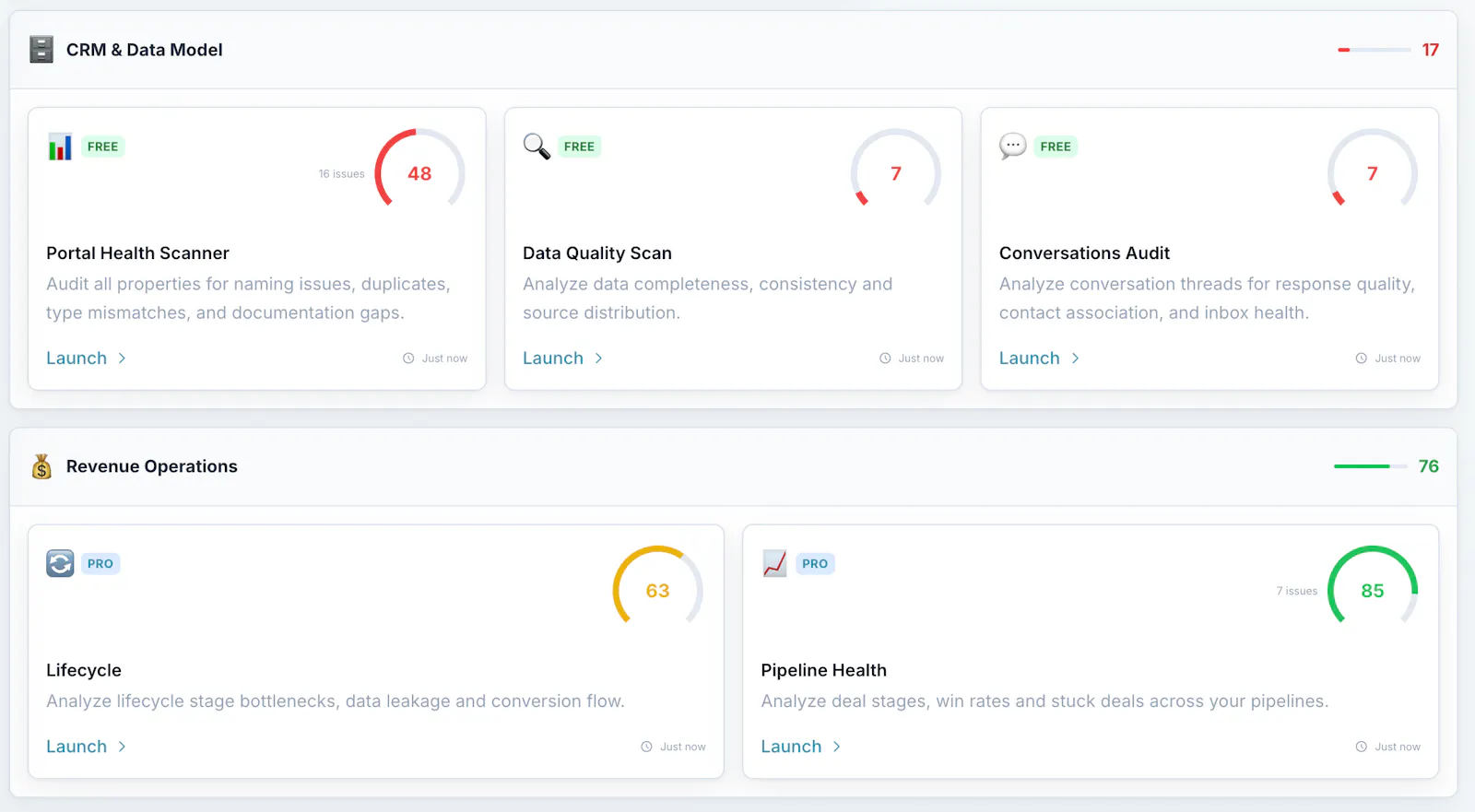The image size is (1475, 812).
Task: Click the PRO badge on Pipeline Health card
Action: pos(815,563)
